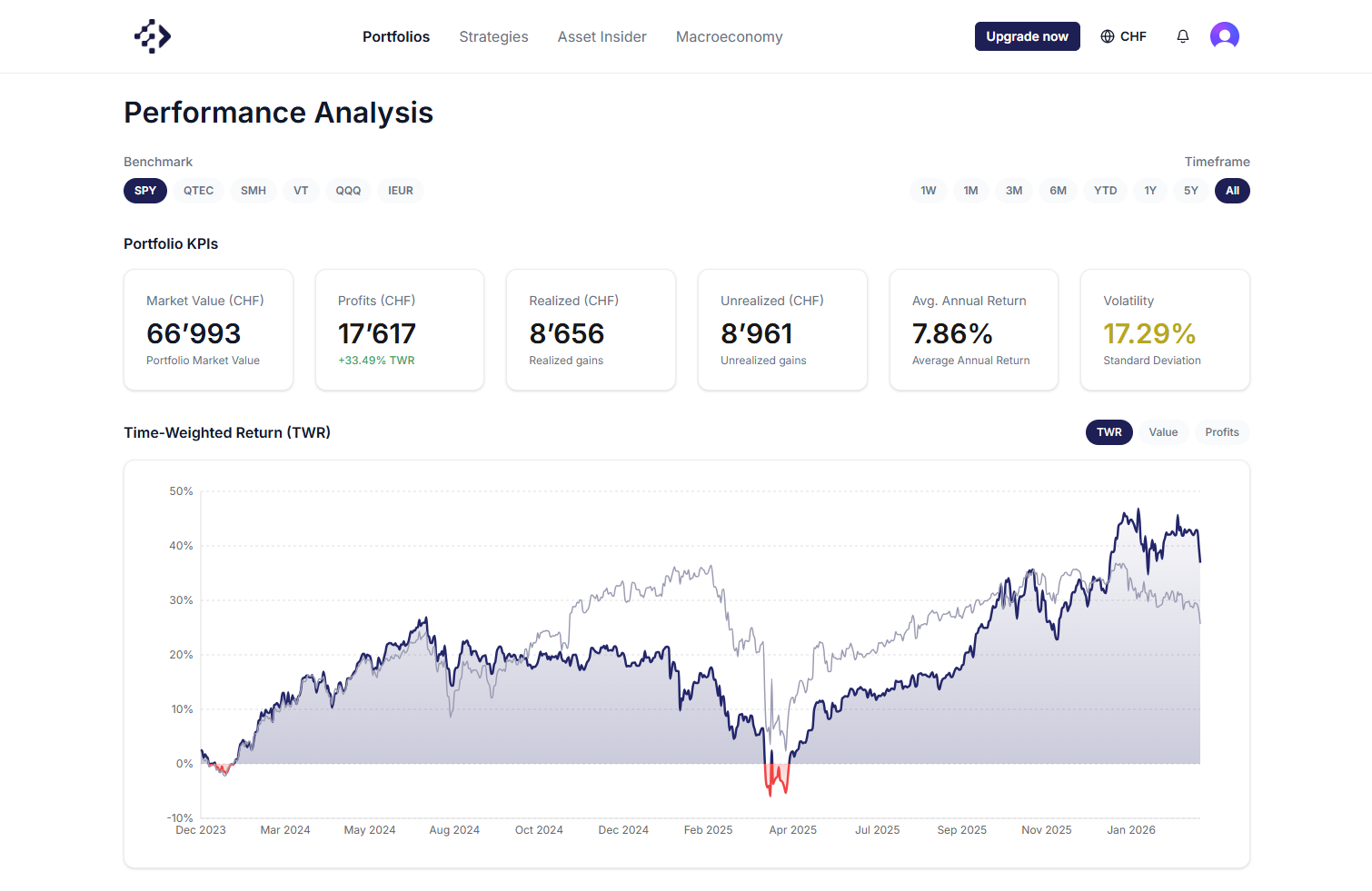Click the Upgrade now button

point(1027,36)
